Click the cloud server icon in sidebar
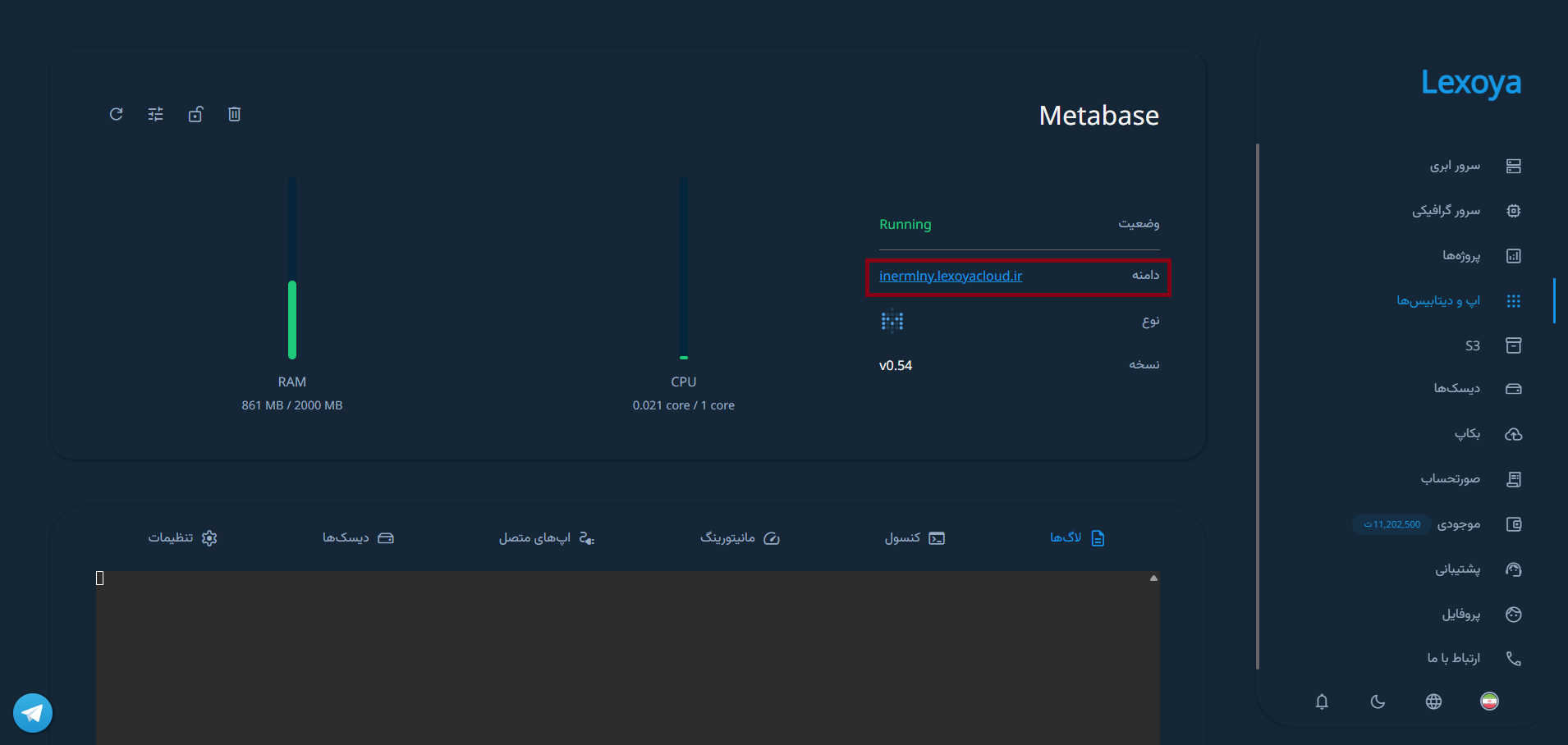Image resolution: width=1568 pixels, height=745 pixels. point(1514,167)
